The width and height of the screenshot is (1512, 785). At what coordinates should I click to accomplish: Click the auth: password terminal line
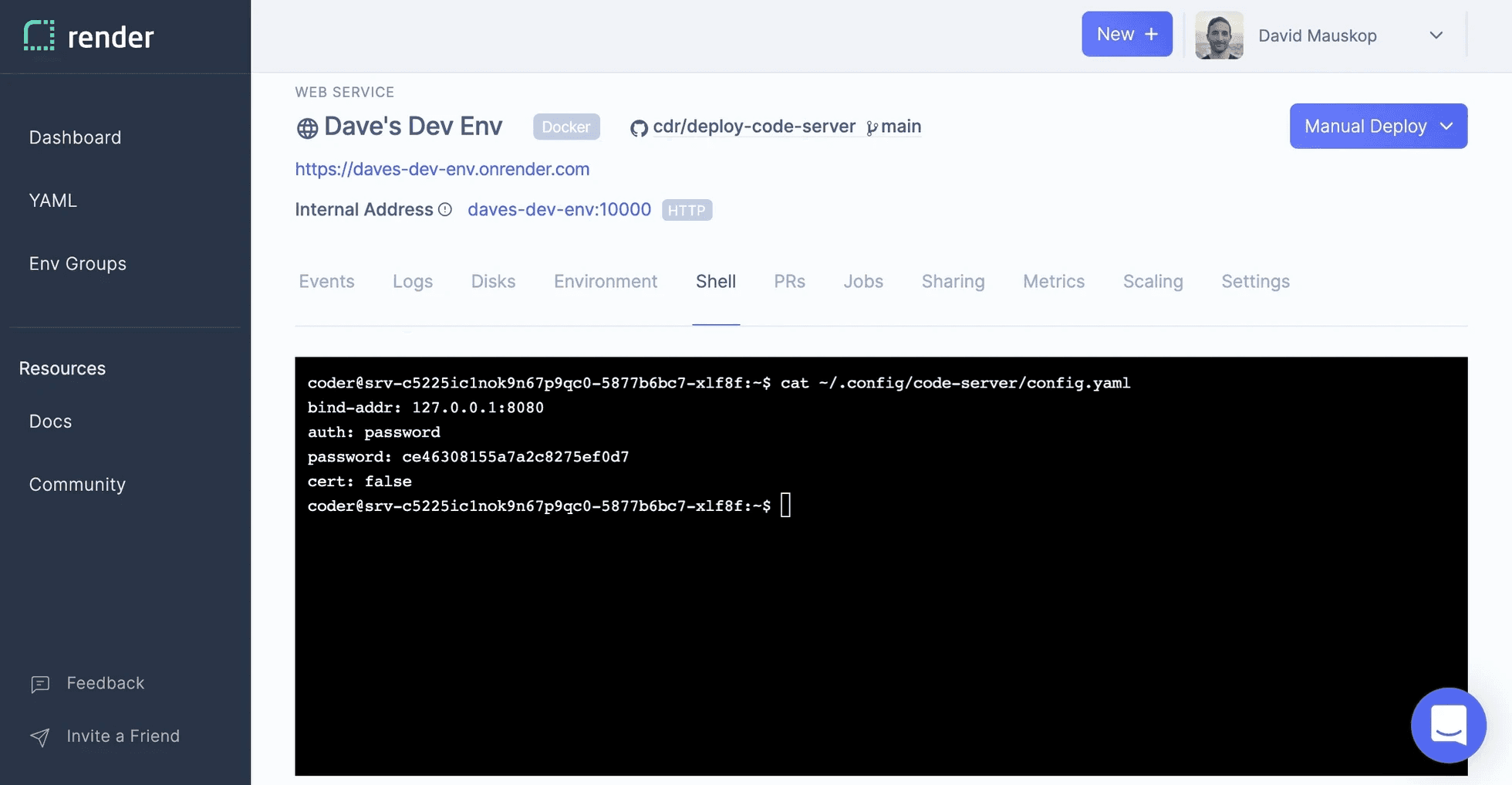[x=374, y=432]
